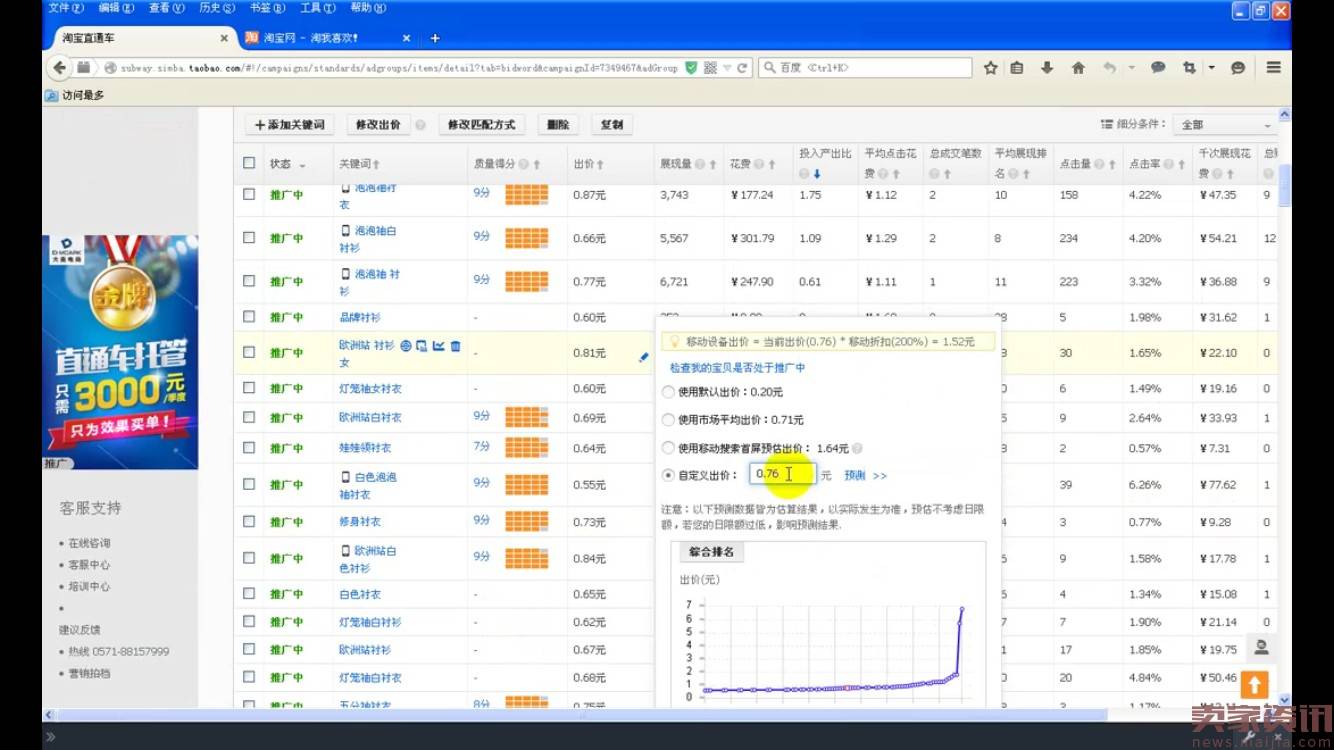1334x750 pixels.
Task: Open the 查看 menu
Action: (x=166, y=8)
